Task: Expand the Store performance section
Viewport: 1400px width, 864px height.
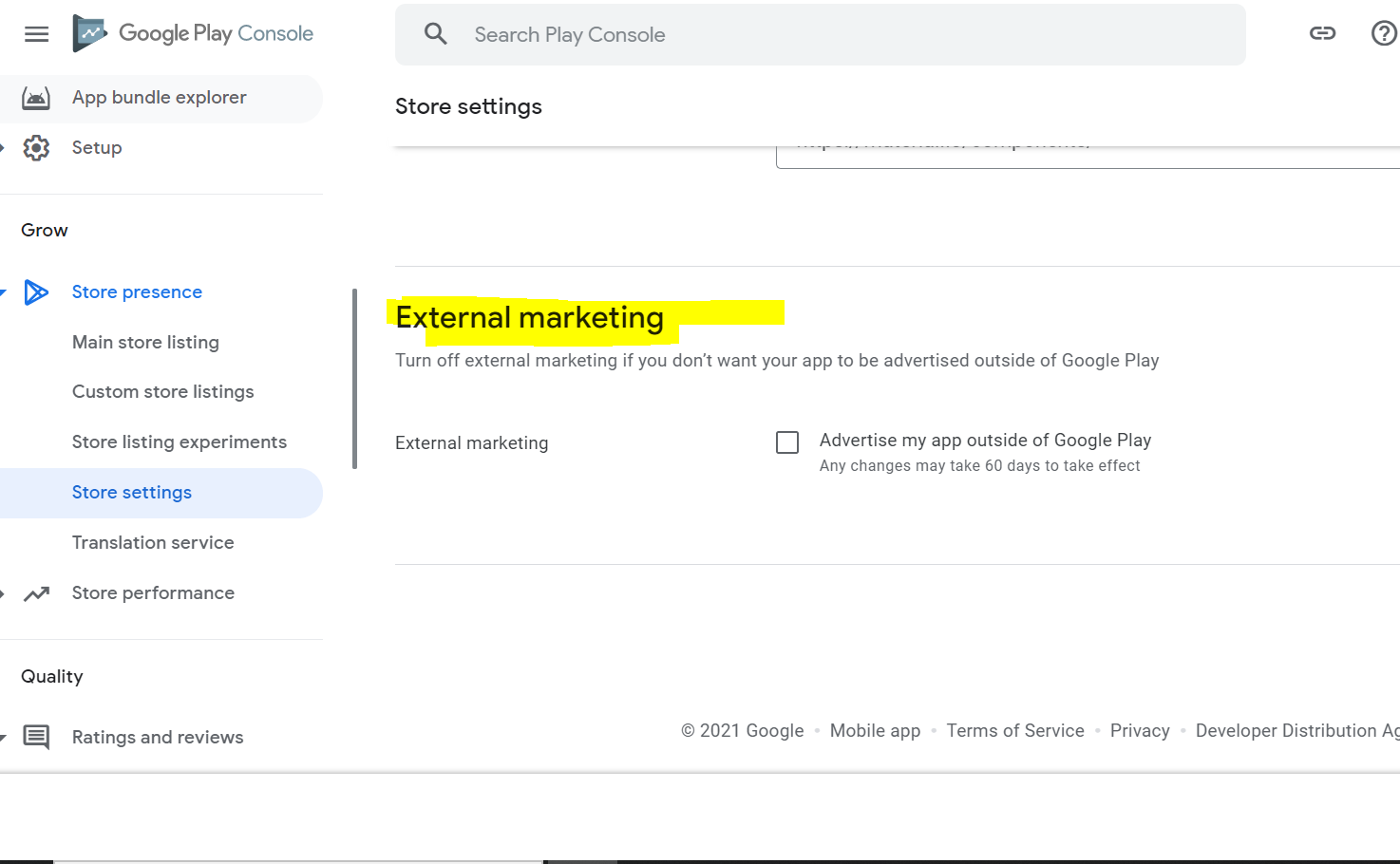Action: coord(3,593)
